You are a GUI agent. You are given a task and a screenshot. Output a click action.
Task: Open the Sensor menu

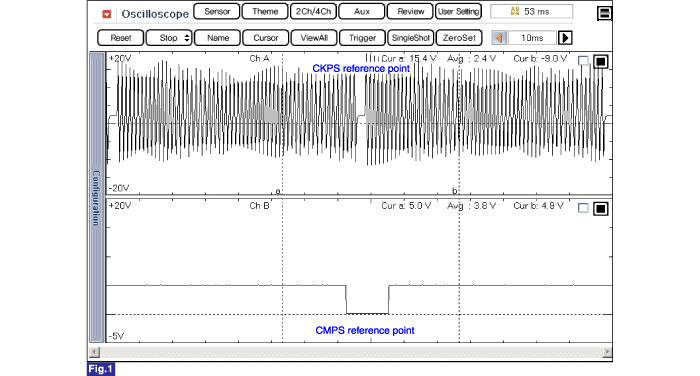point(217,11)
